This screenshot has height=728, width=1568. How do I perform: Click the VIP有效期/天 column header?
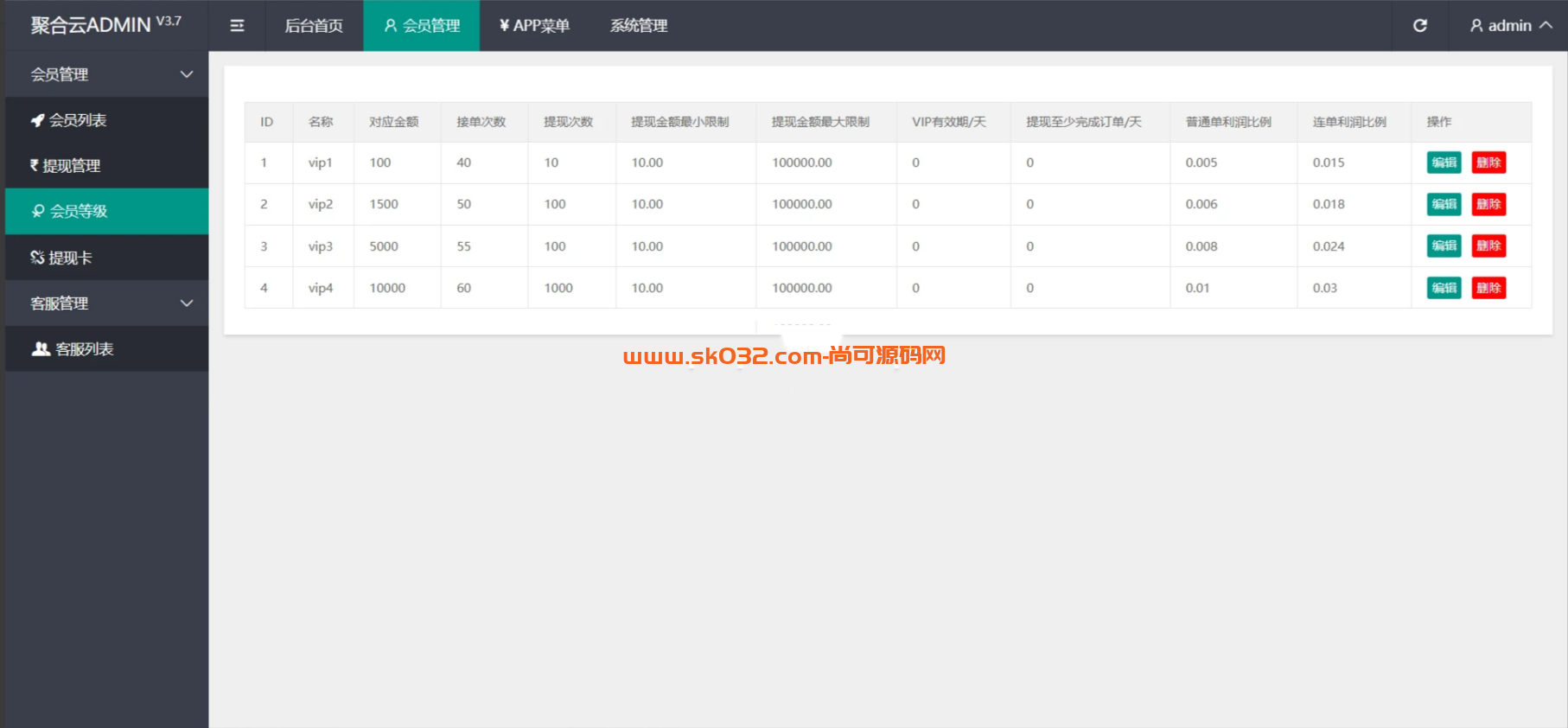click(x=953, y=122)
